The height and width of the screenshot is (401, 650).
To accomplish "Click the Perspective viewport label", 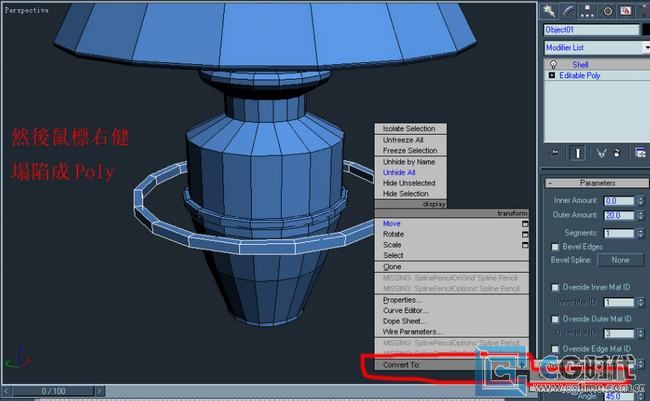I will (x=27, y=10).
